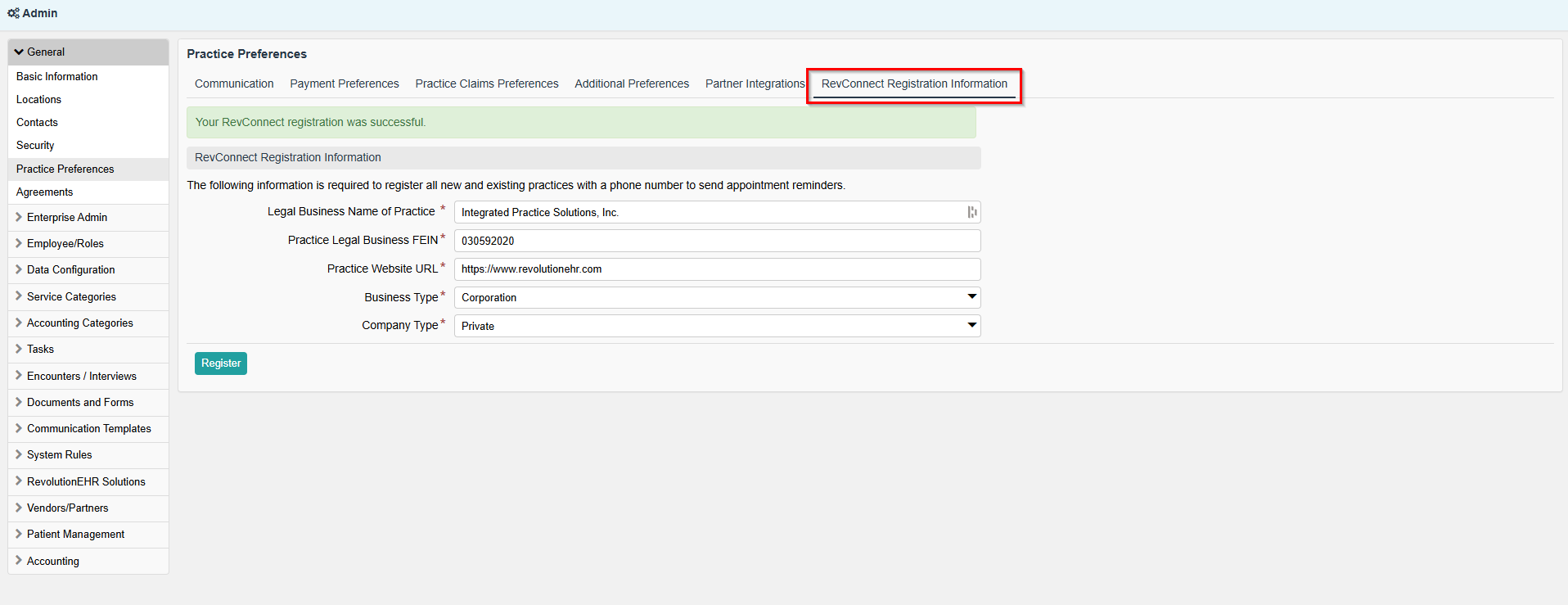
Task: Expand the Enterprise Admin section
Action: pyautogui.click(x=66, y=217)
